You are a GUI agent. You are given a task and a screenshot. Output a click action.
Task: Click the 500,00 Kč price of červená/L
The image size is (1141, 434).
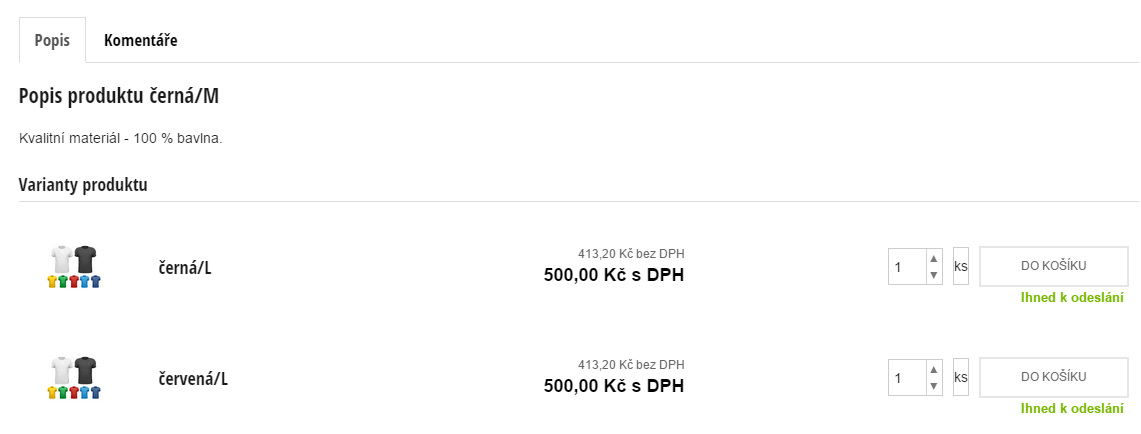pyautogui.click(x=614, y=386)
